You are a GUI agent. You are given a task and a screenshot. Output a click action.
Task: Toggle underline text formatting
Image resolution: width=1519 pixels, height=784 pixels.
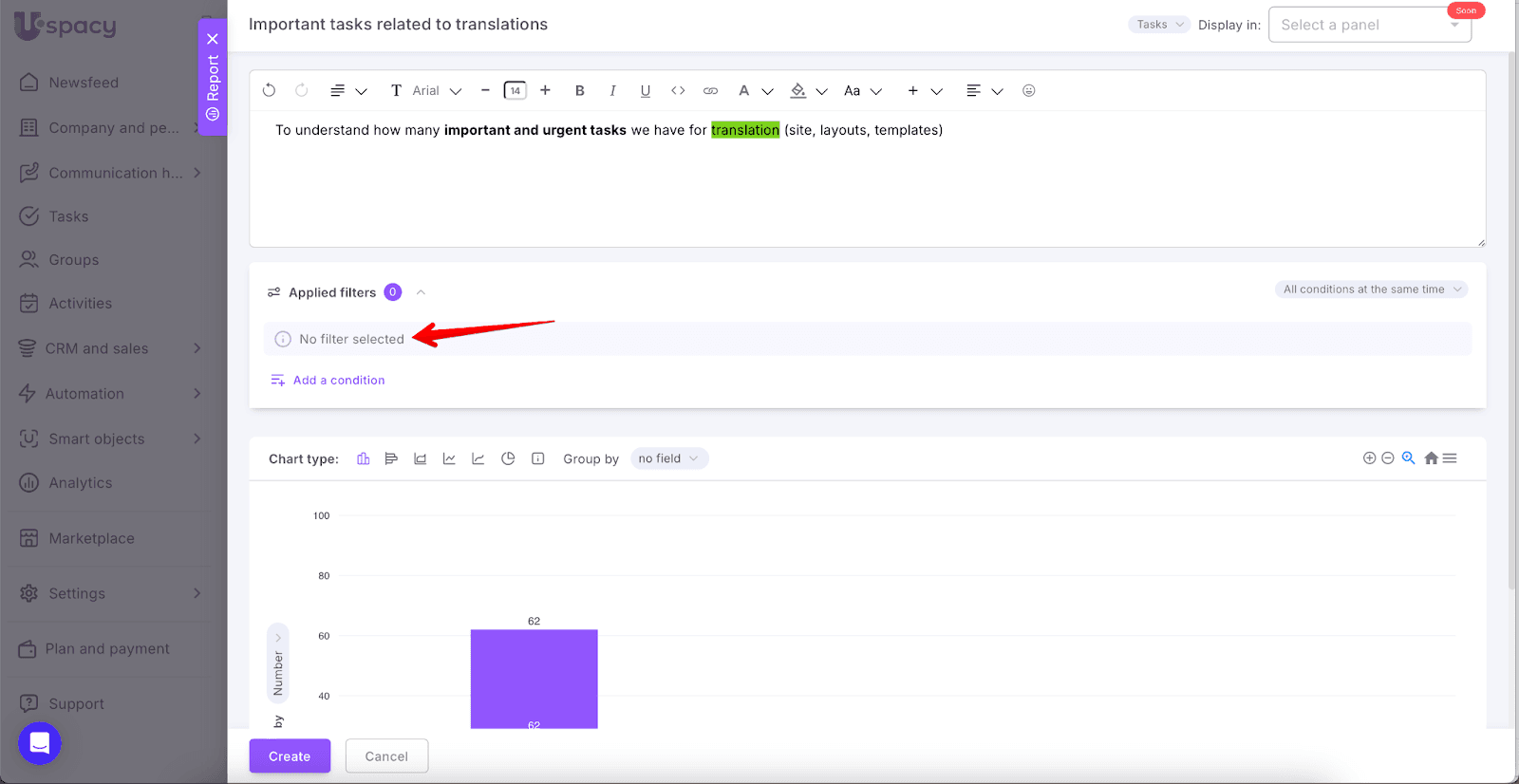[646, 91]
